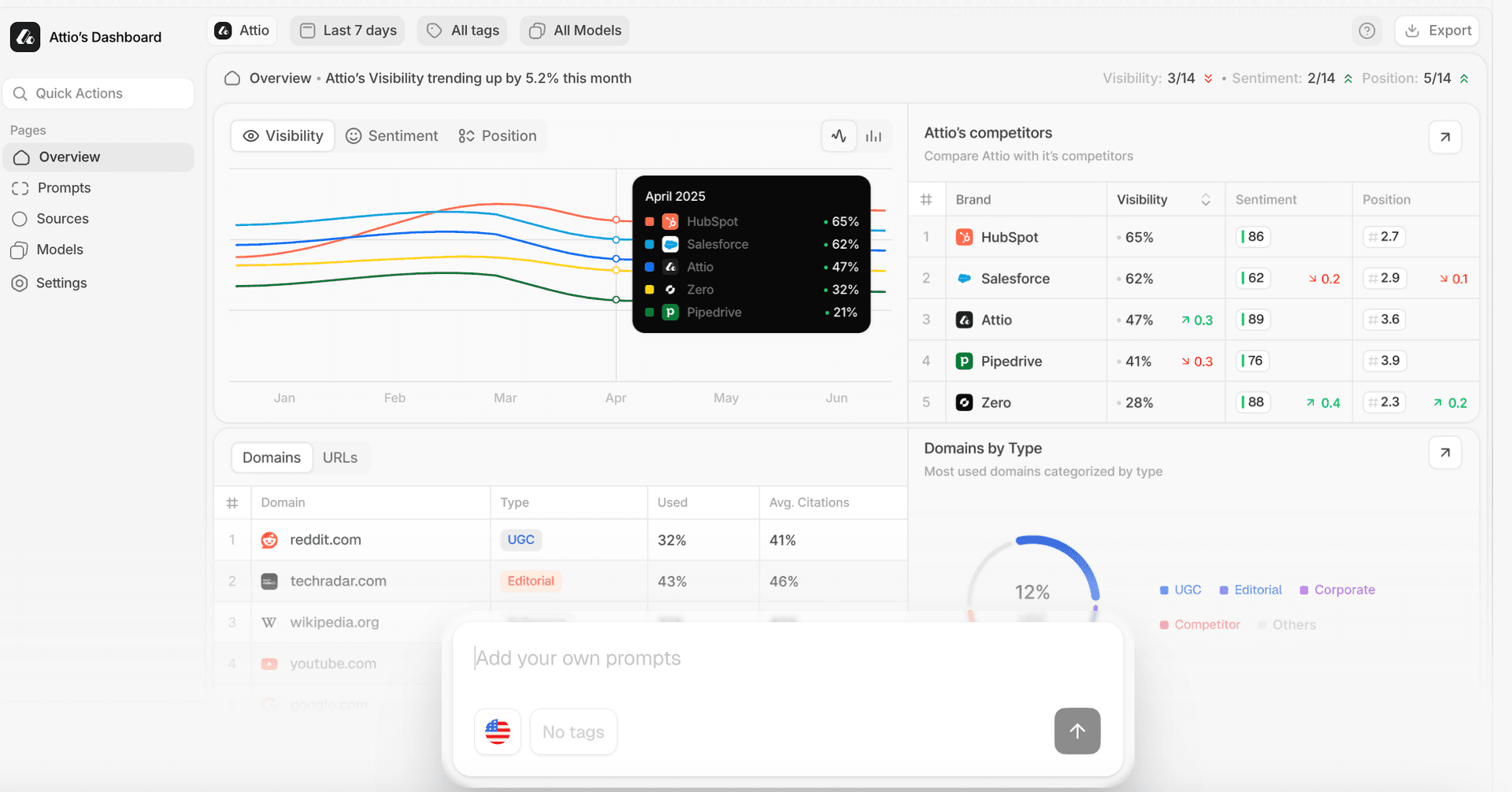Switch chart to line graph view
Screen dimensions: 1512x792
[839, 136]
